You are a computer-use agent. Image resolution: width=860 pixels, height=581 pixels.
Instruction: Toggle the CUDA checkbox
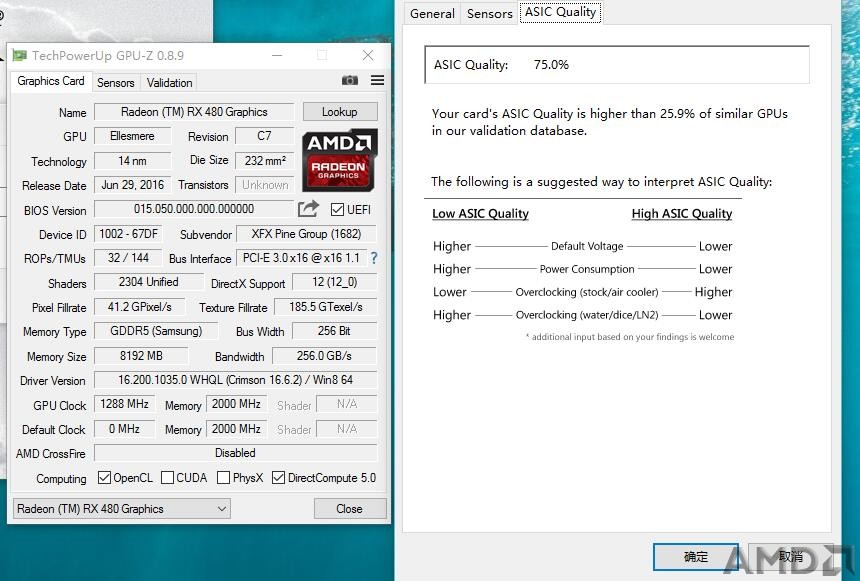coord(167,478)
